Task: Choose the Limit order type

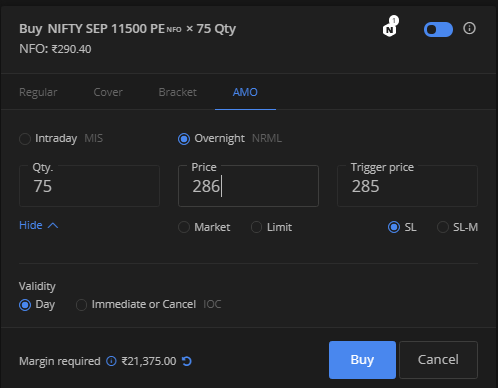Action: tap(271, 227)
